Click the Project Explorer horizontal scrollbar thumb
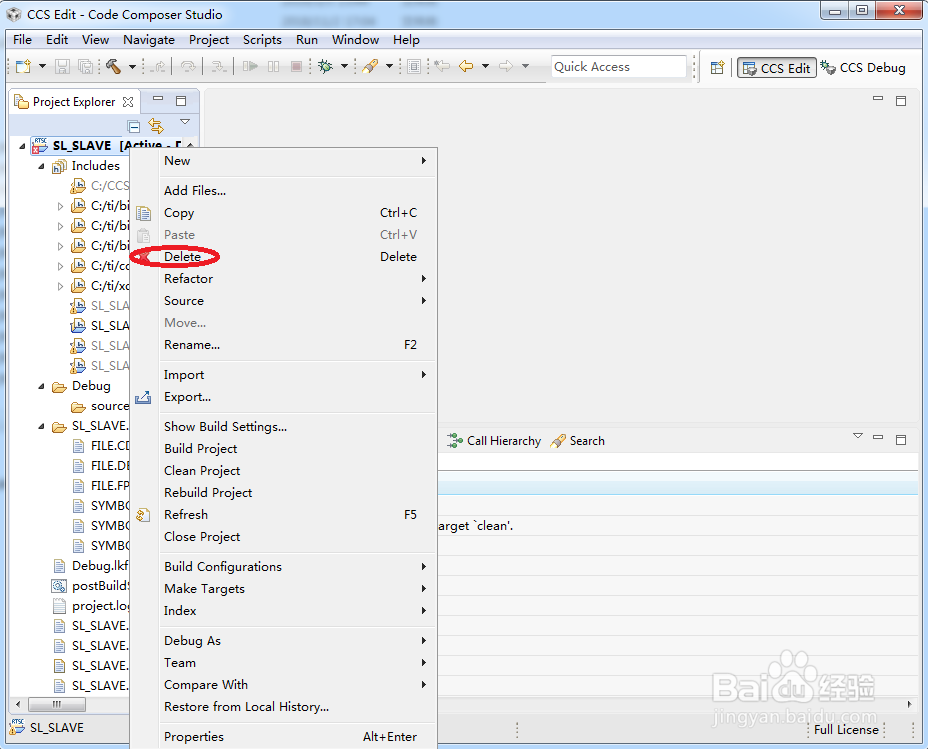Image resolution: width=928 pixels, height=749 pixels. pyautogui.click(x=57, y=705)
